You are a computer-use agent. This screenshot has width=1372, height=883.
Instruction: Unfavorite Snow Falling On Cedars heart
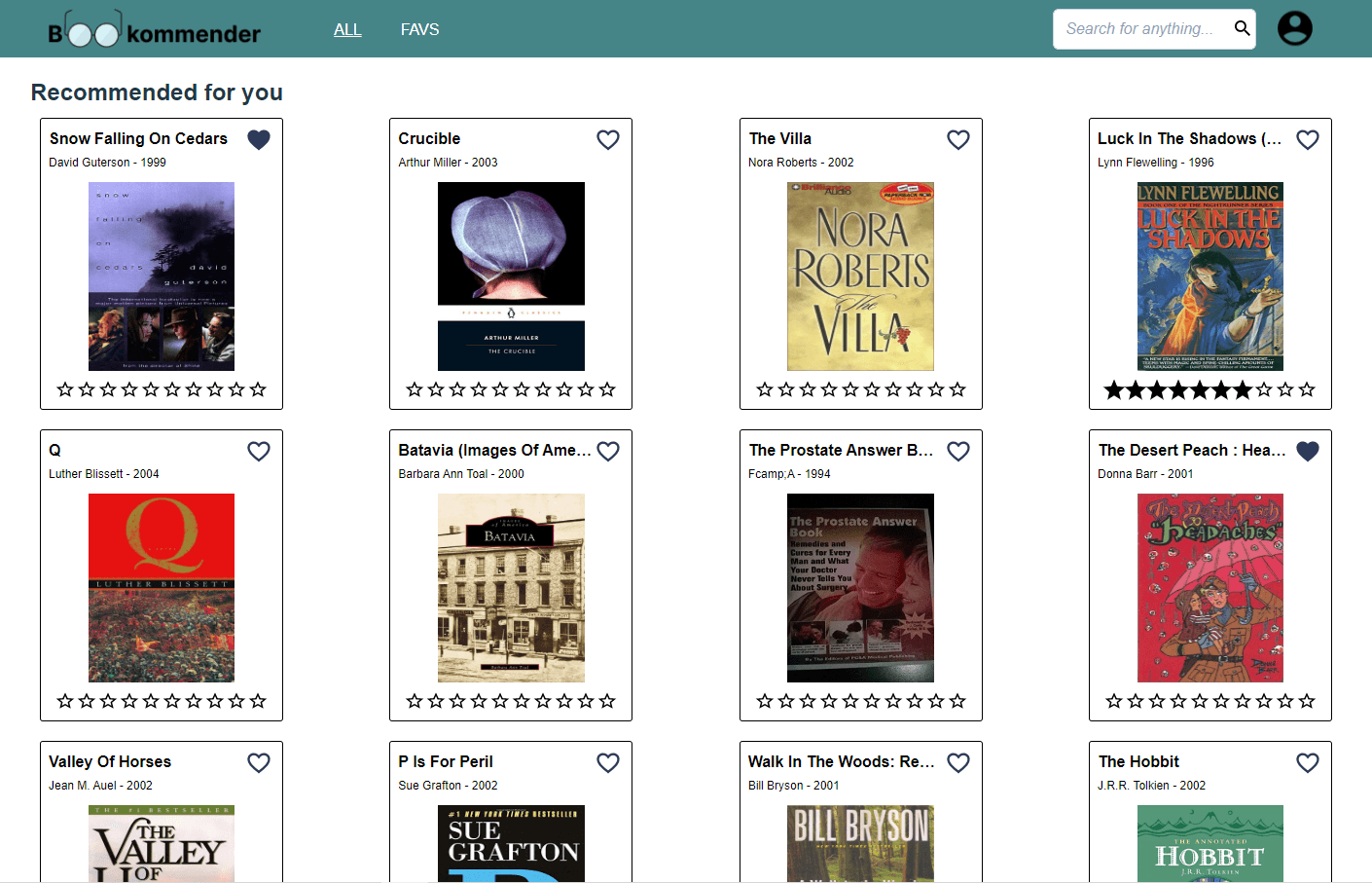pyautogui.click(x=259, y=139)
